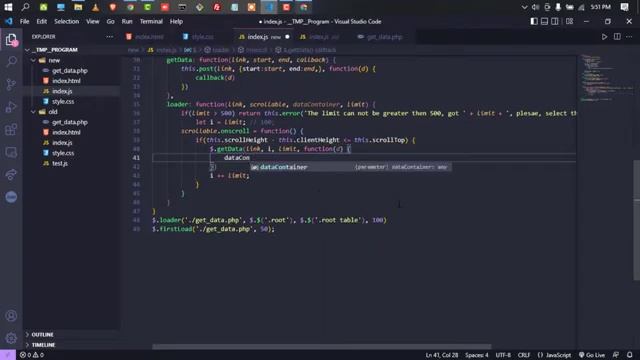Click the feedback icon in status bar

616,355
